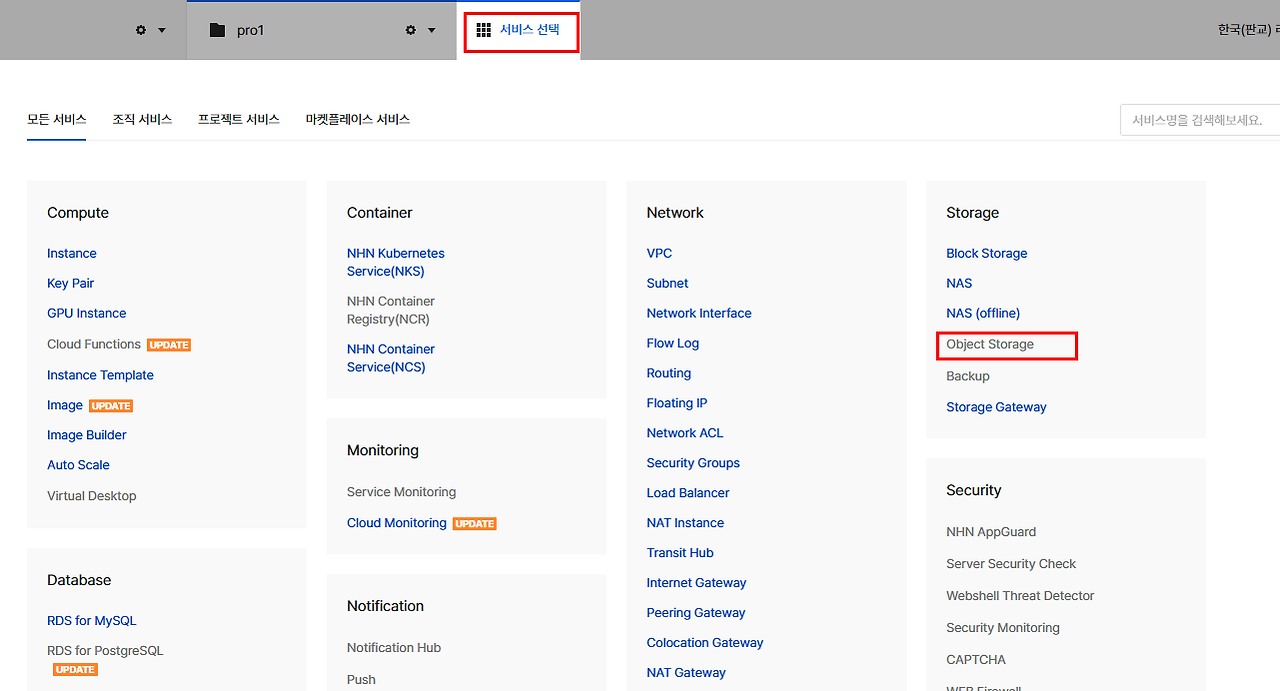The width and height of the screenshot is (1280, 691).
Task: Open Security Groups service
Action: point(693,463)
